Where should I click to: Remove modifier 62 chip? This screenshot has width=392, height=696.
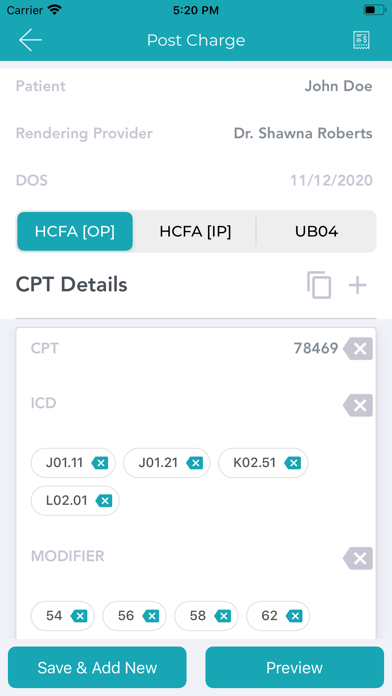294,616
